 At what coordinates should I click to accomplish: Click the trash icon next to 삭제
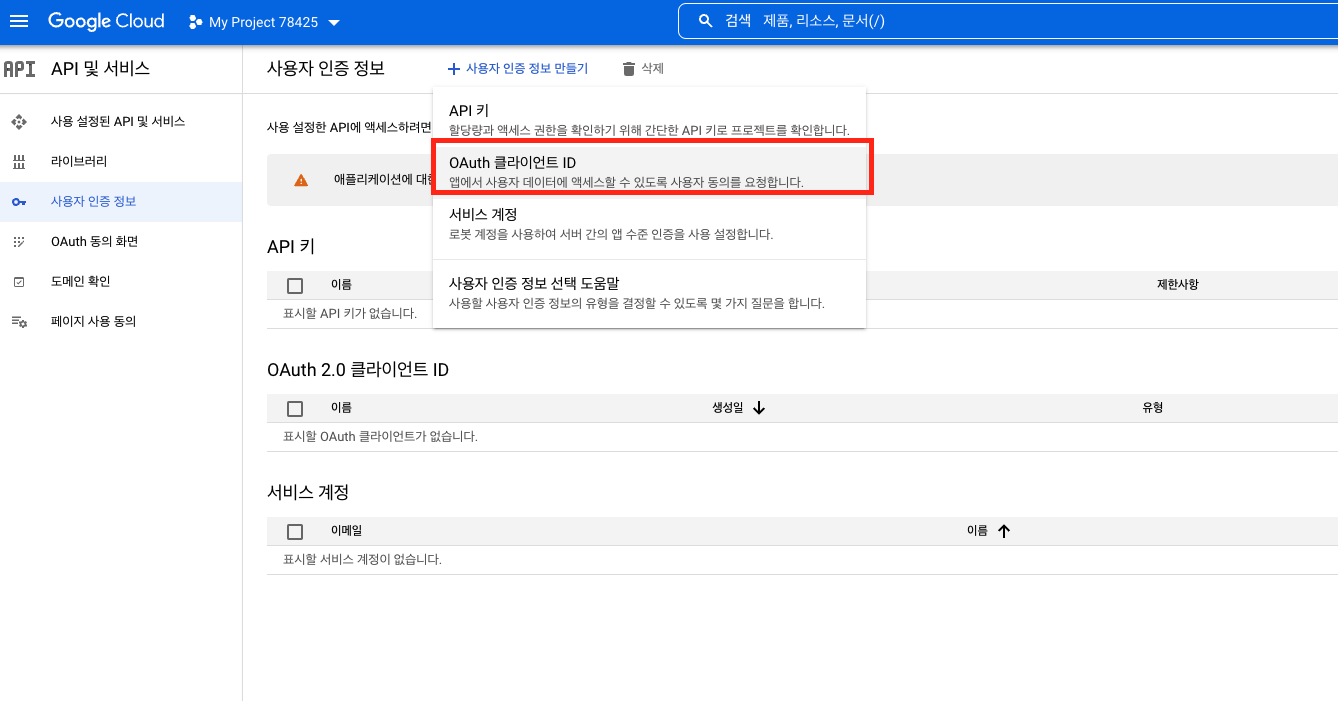point(628,69)
